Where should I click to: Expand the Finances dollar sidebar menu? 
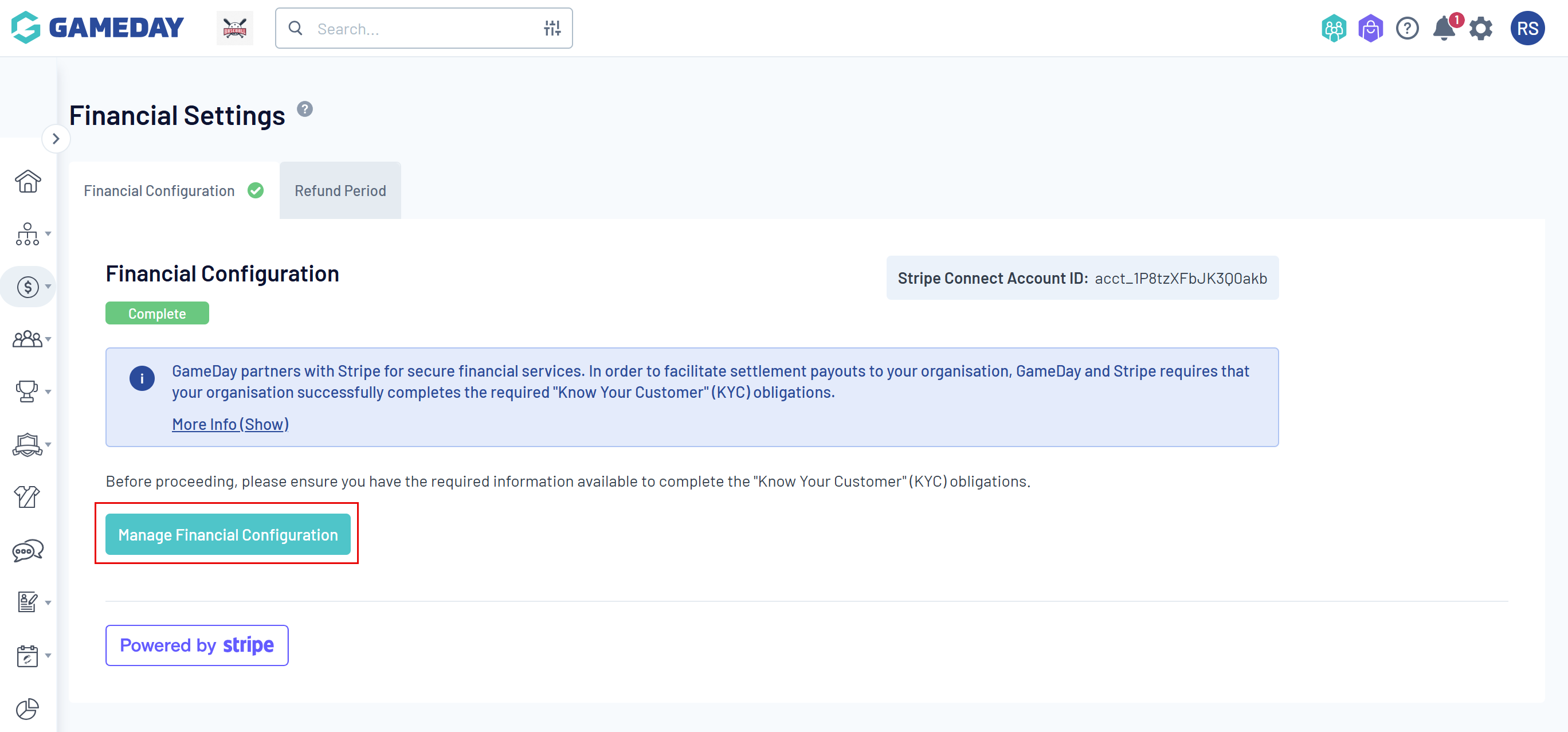[x=29, y=286]
